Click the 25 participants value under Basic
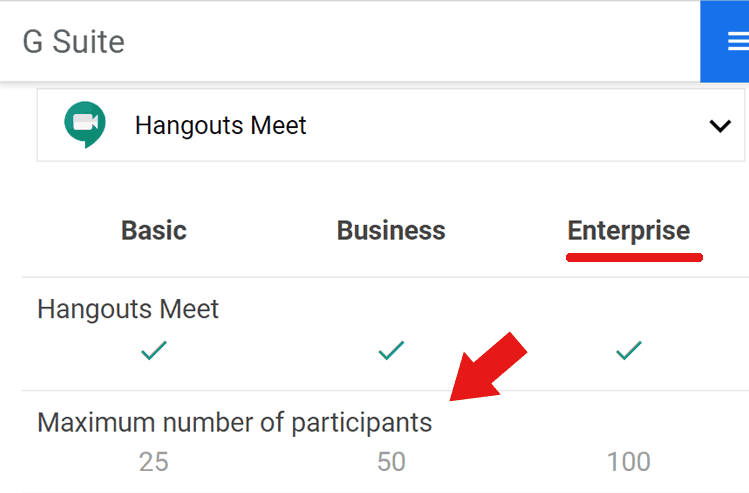The image size is (749, 493). 154,462
